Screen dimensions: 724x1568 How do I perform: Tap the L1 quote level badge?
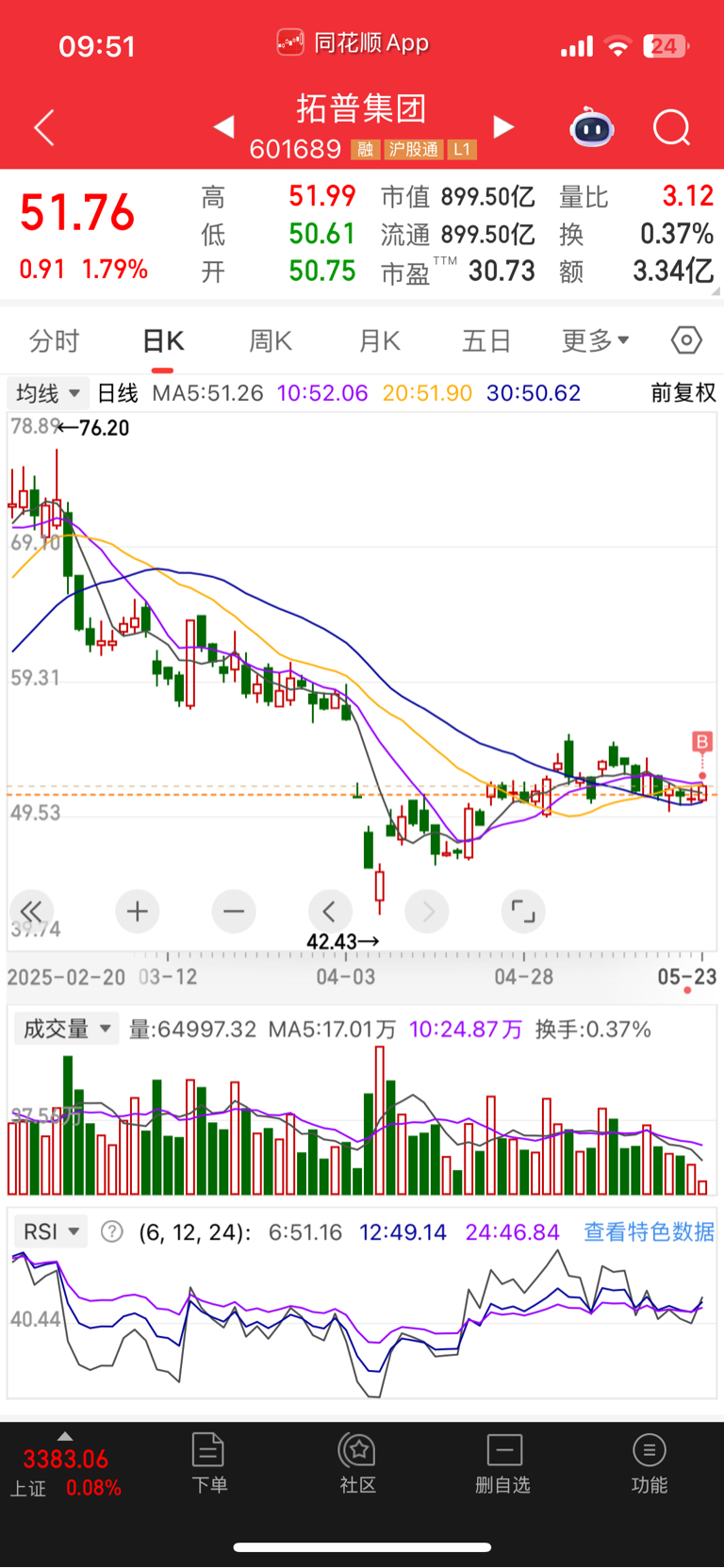462,149
